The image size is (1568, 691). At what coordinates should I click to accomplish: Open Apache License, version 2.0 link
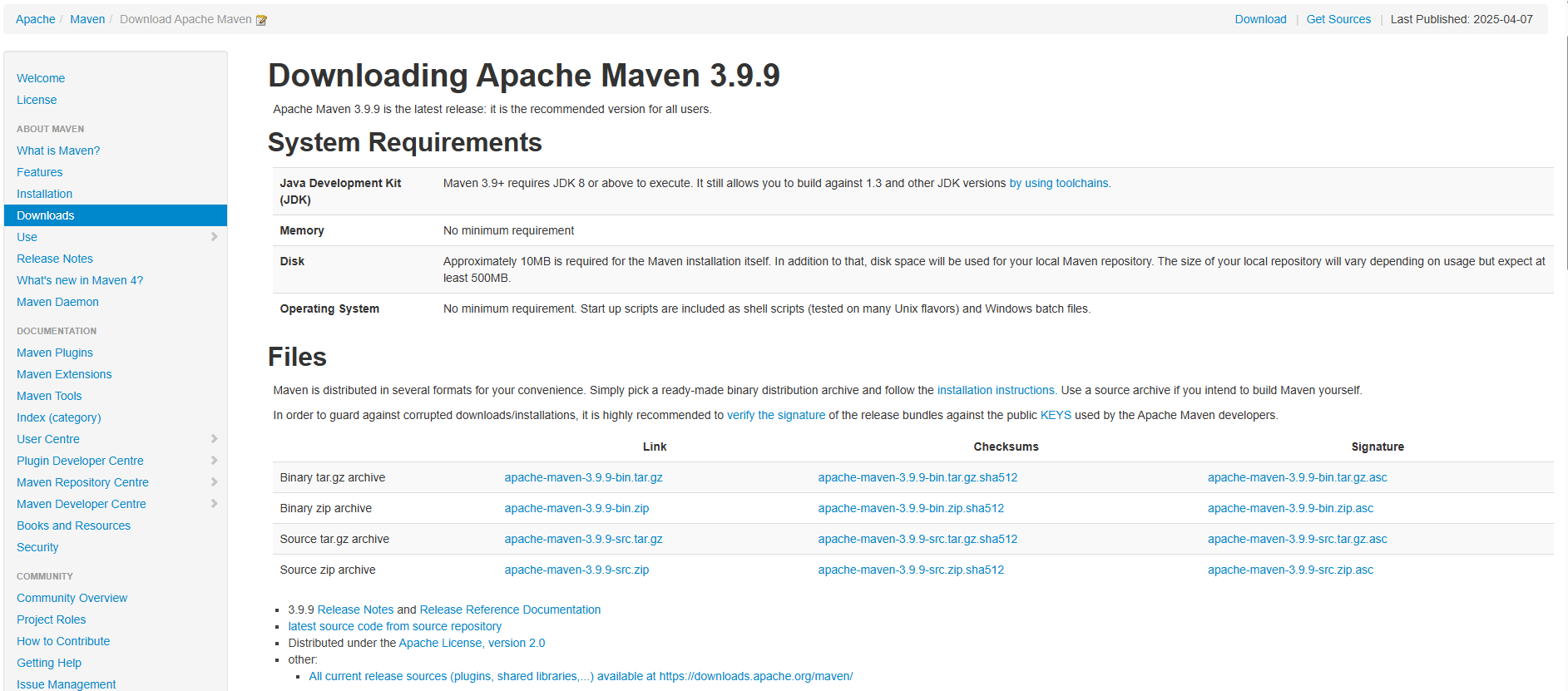pyautogui.click(x=472, y=643)
